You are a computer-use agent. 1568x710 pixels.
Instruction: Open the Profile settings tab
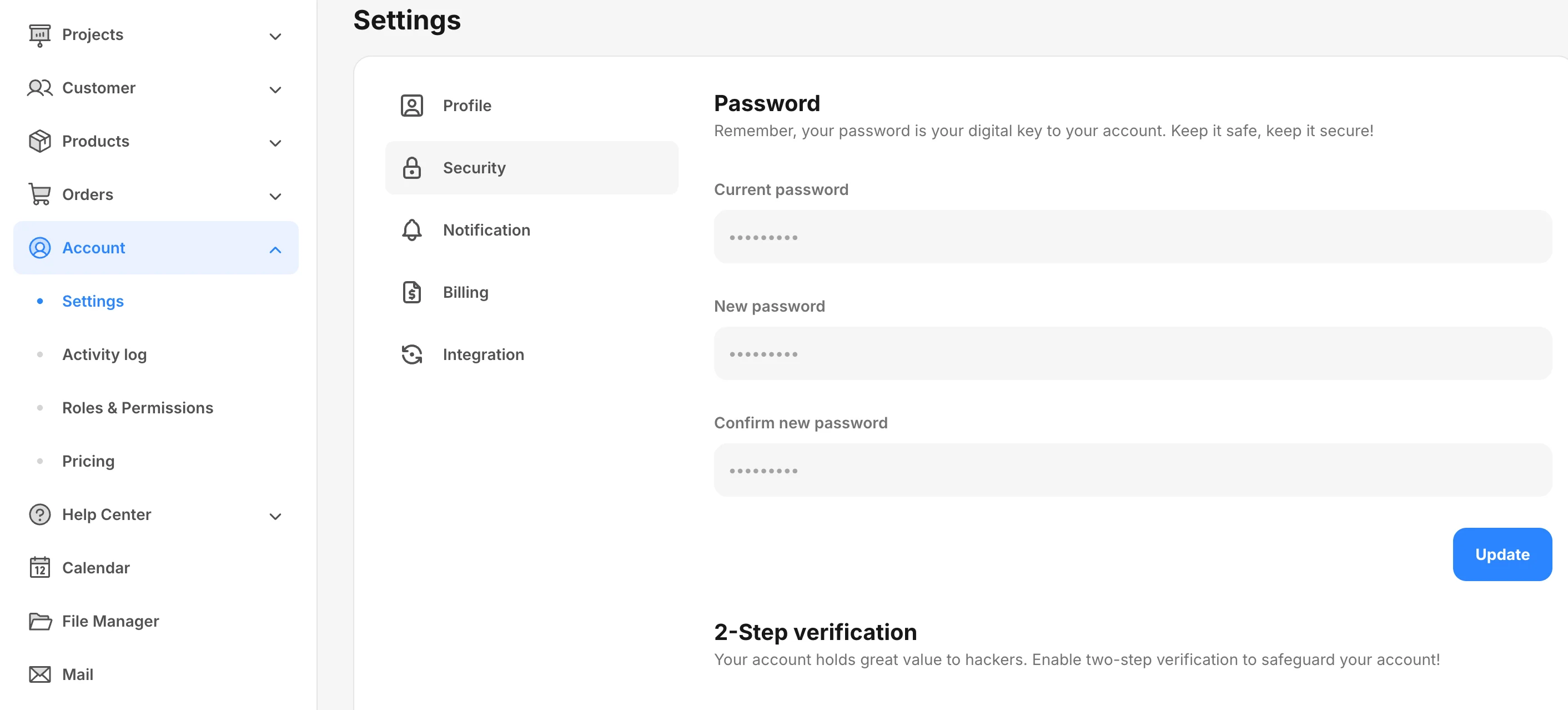466,106
